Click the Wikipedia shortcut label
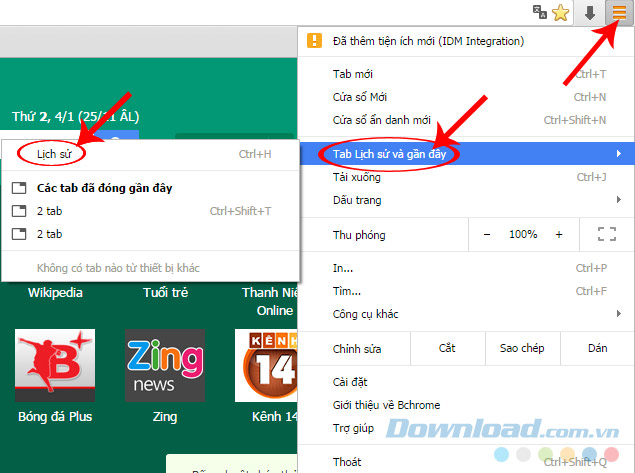The width and height of the screenshot is (635, 473). coord(55,292)
